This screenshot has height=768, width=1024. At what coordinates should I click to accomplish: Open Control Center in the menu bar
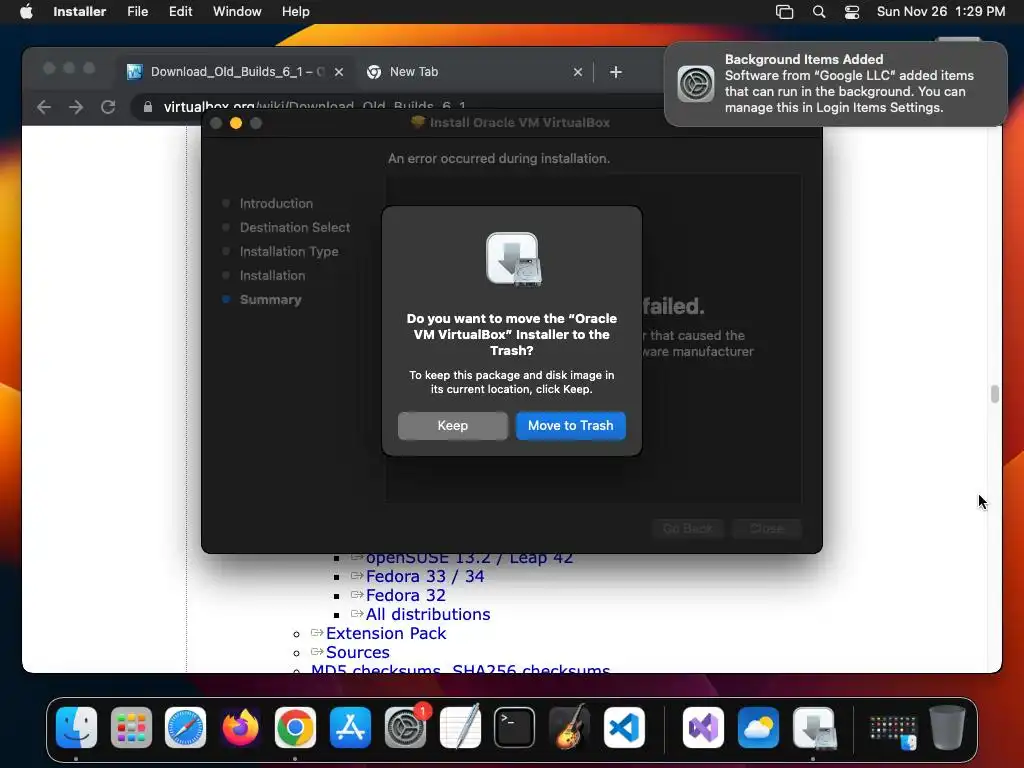(x=852, y=12)
